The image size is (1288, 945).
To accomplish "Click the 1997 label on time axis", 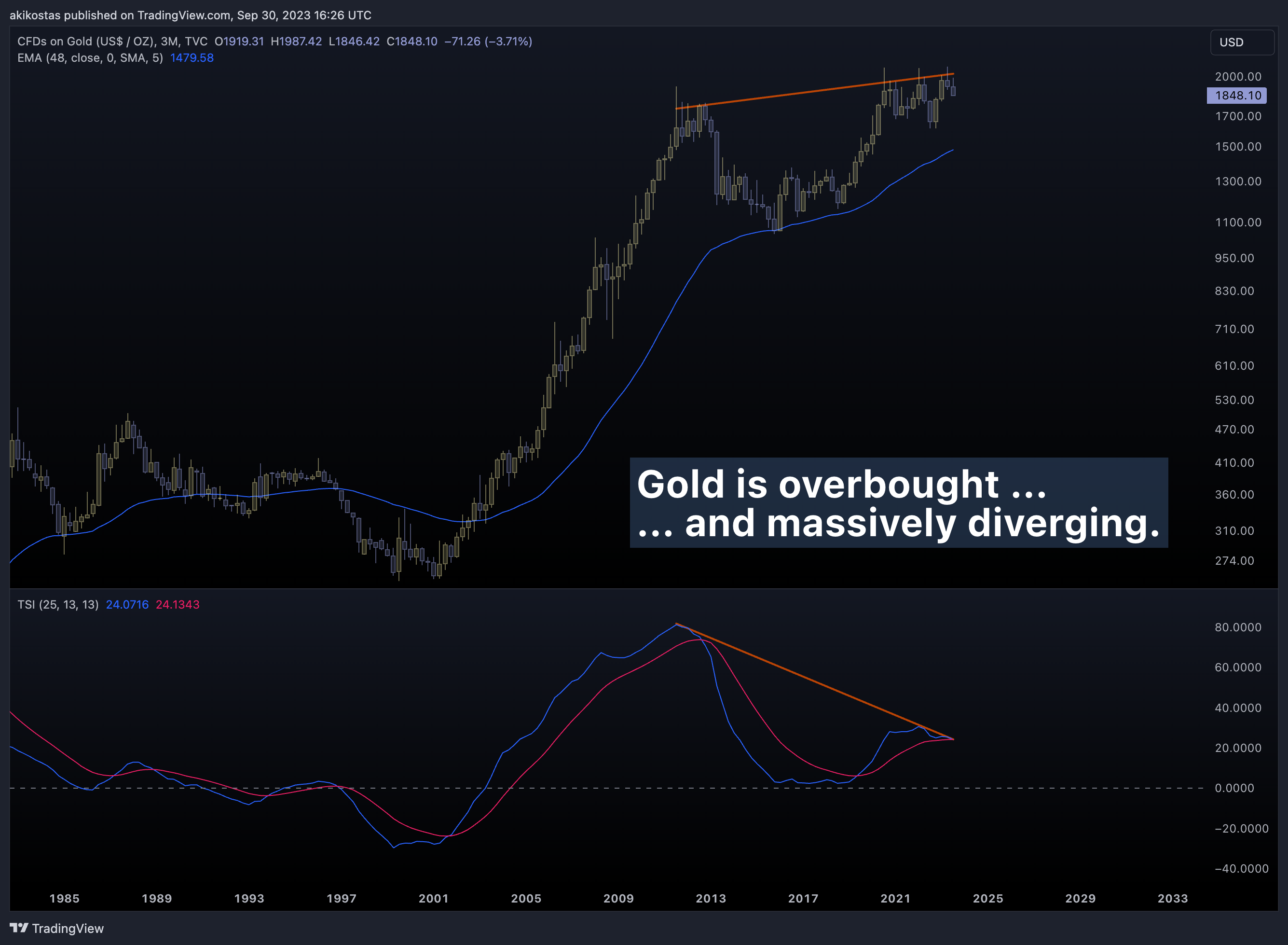I will coord(341,899).
